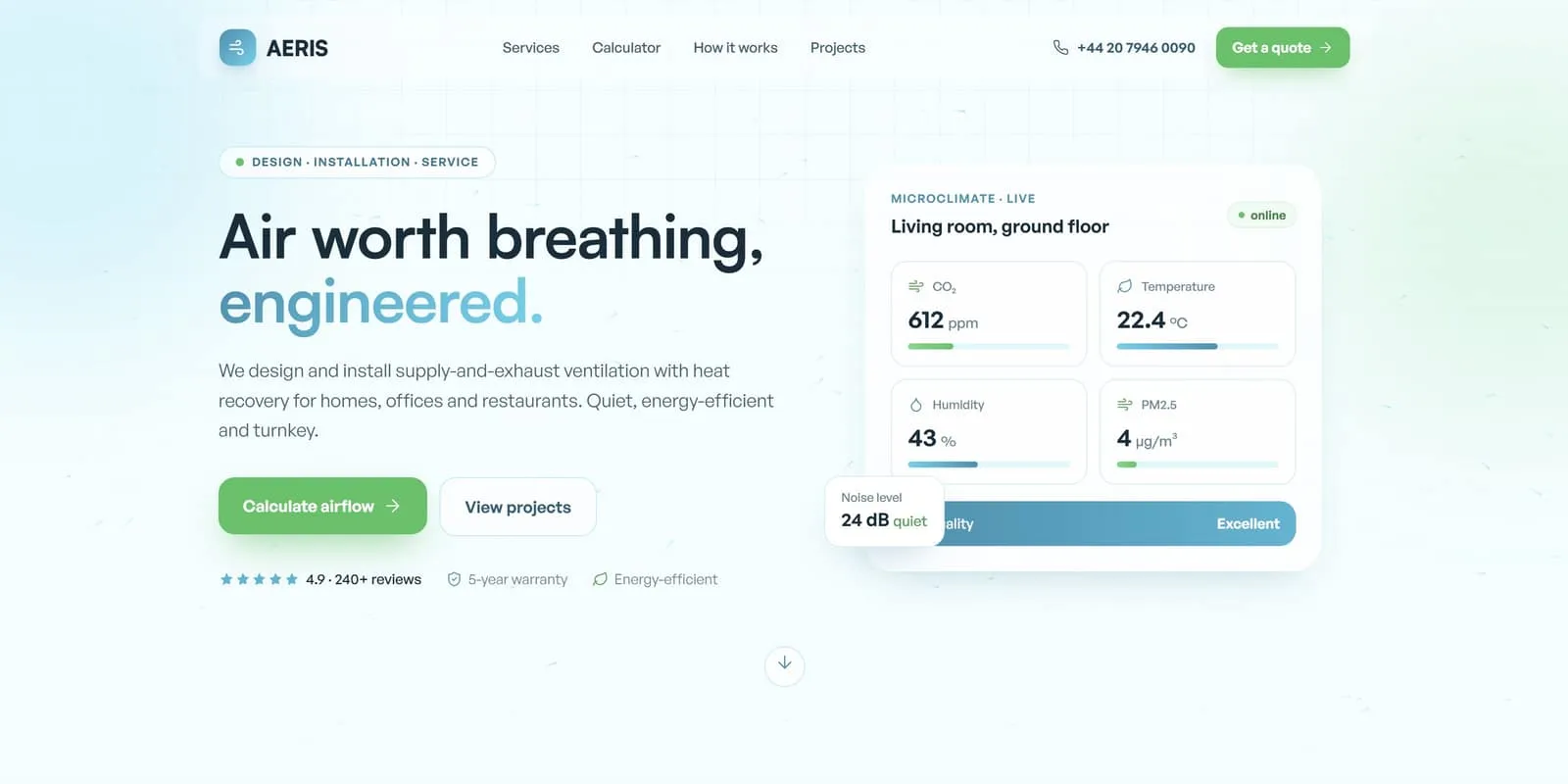Click the PM2.5 card label
The image size is (1568, 784).
[x=1158, y=405]
